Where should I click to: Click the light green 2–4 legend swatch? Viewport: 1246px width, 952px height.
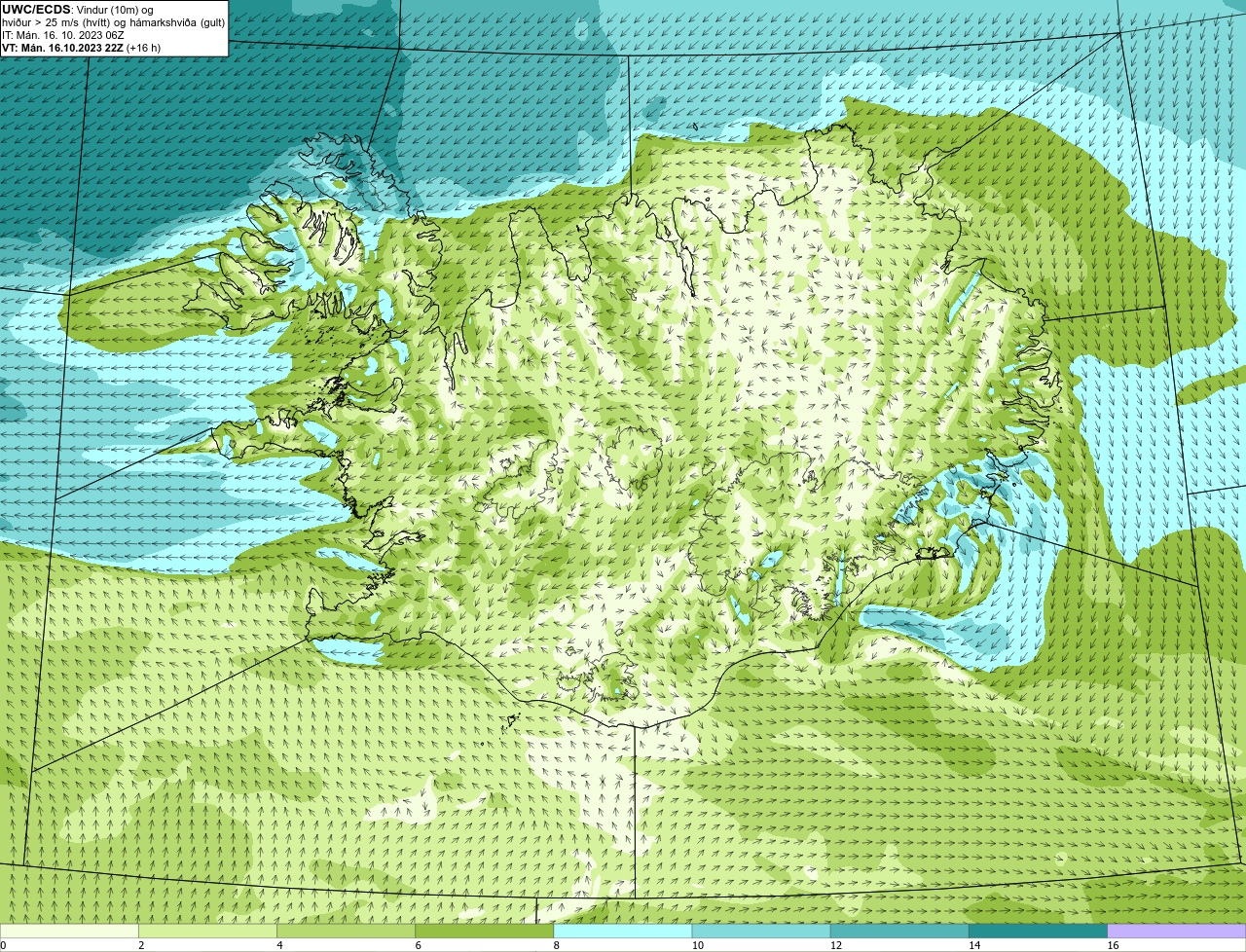[x=207, y=931]
